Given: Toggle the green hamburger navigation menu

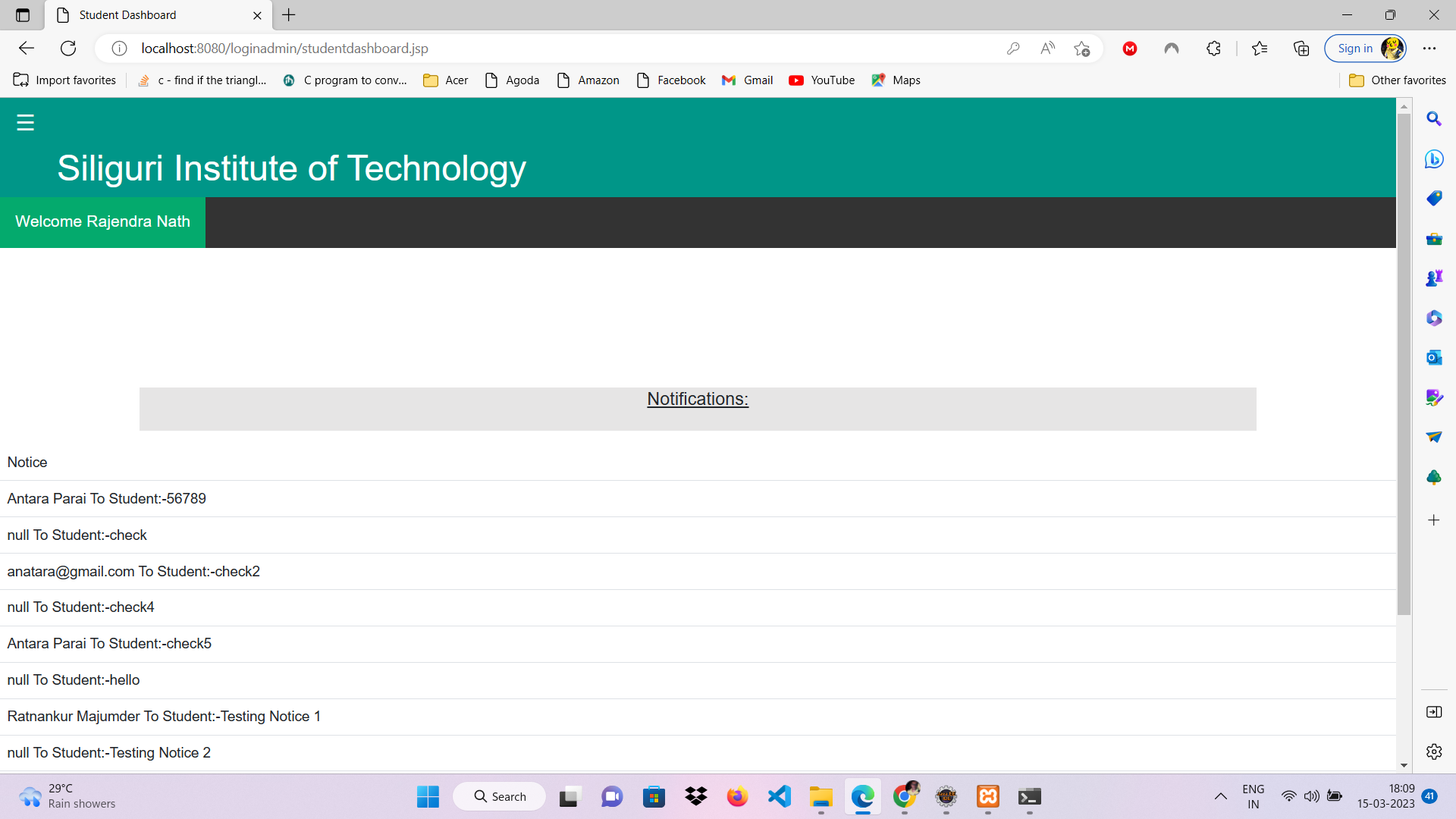Looking at the screenshot, I should click(x=25, y=121).
